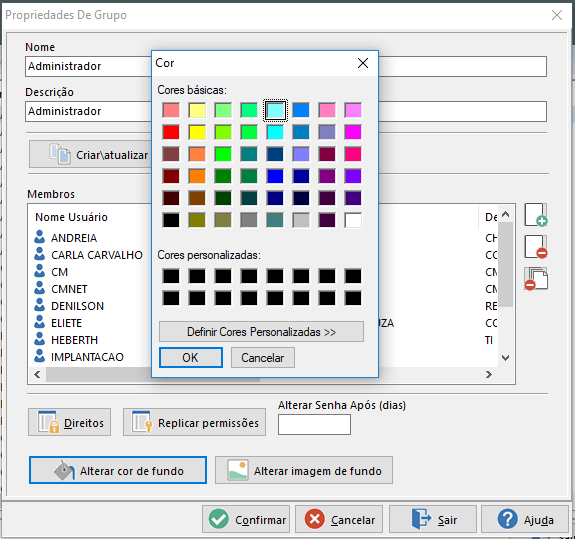Select the magenta swatch in second row
Image resolution: width=575 pixels, height=539 pixels.
353,132
